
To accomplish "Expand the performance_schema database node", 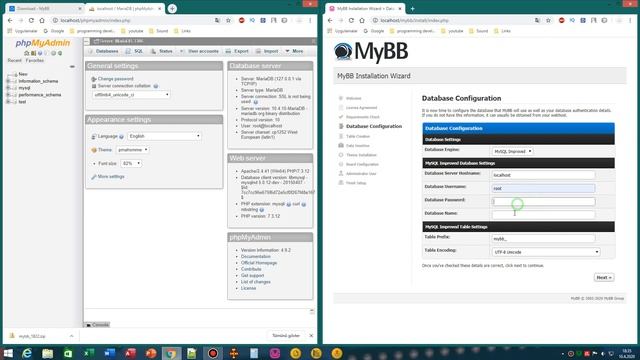I will [8, 95].
